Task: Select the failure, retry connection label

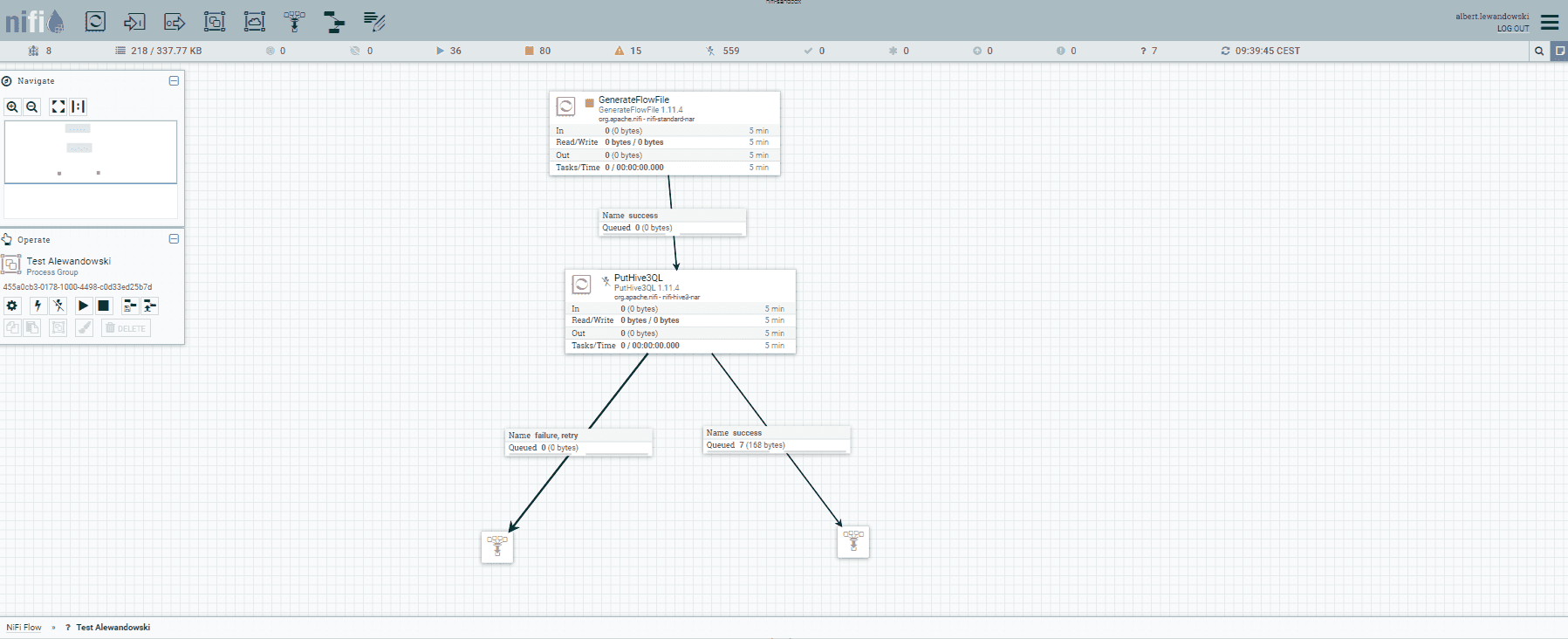Action: [x=579, y=442]
